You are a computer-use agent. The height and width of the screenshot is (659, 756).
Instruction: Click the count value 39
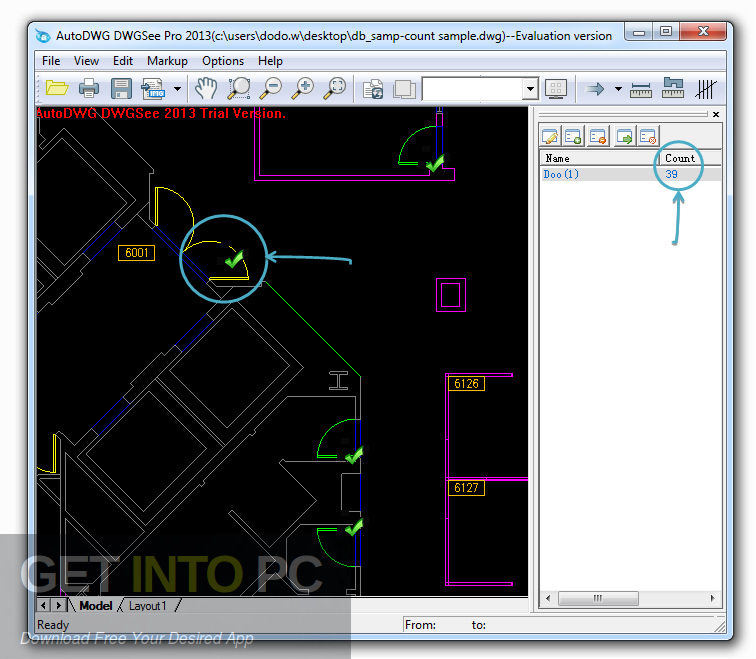[672, 174]
